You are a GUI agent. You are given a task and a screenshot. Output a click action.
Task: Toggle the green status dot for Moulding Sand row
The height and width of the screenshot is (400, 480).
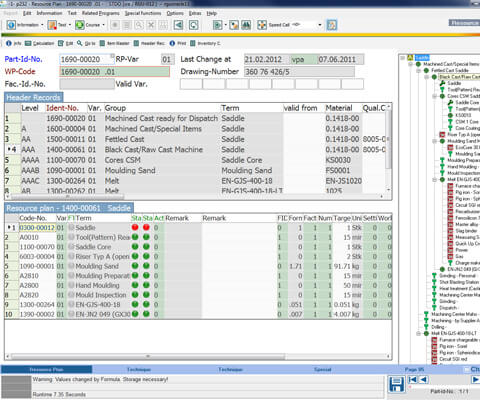click(x=135, y=266)
